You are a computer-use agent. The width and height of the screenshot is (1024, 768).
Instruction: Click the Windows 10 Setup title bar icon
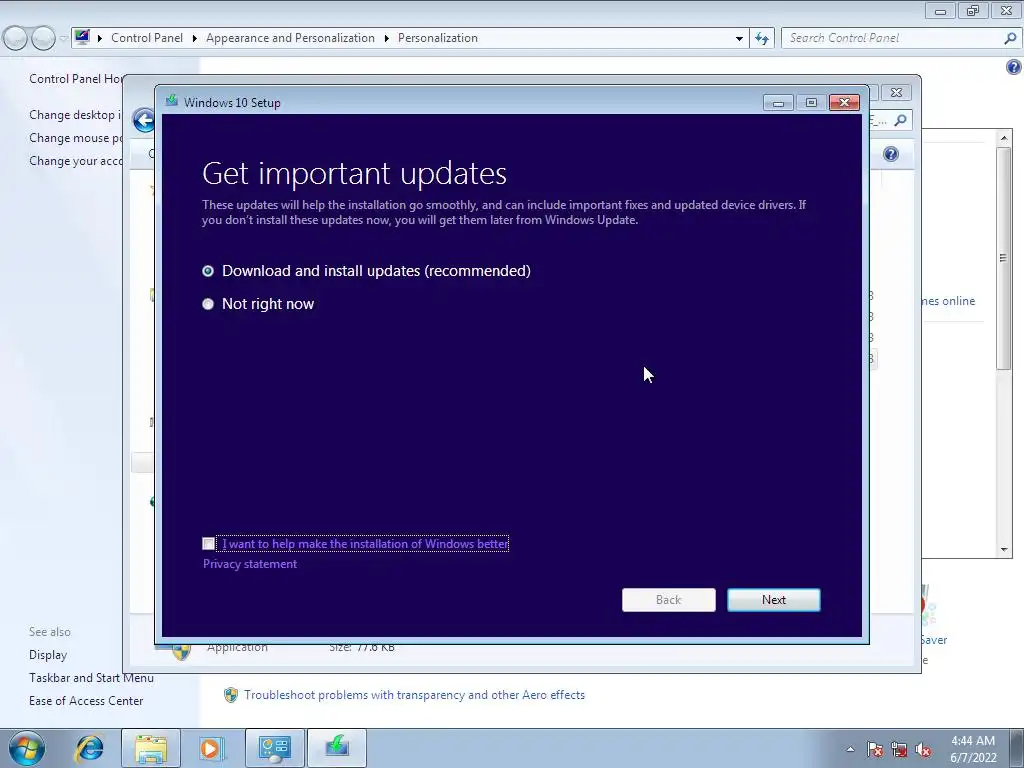[172, 101]
